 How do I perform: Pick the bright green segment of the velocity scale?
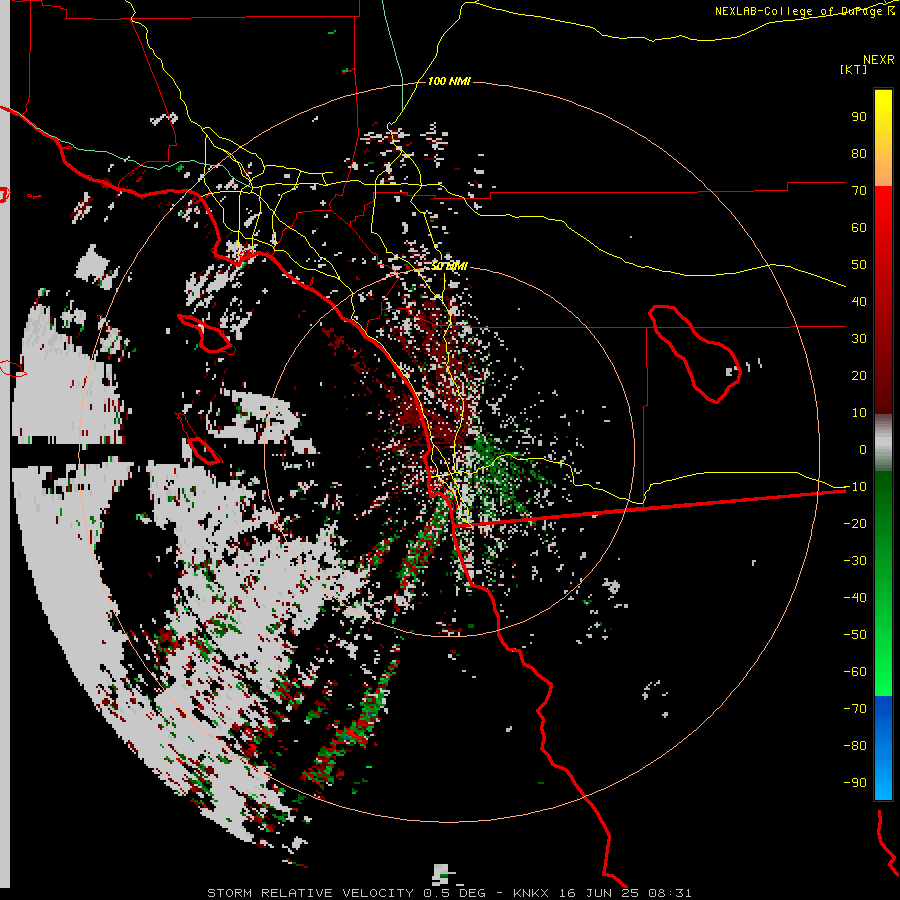[883, 660]
